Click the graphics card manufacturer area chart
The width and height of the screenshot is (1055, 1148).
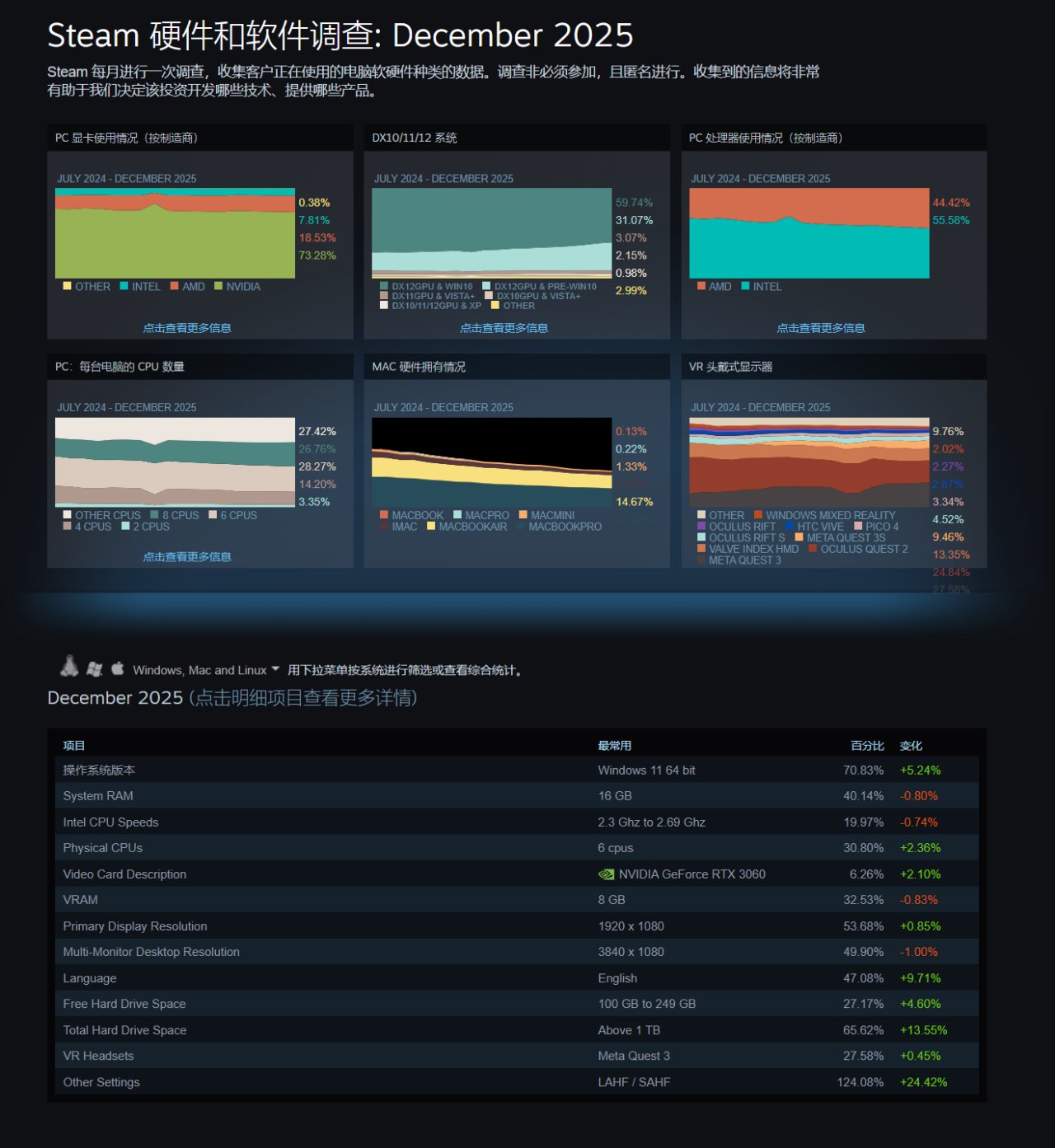(x=175, y=233)
